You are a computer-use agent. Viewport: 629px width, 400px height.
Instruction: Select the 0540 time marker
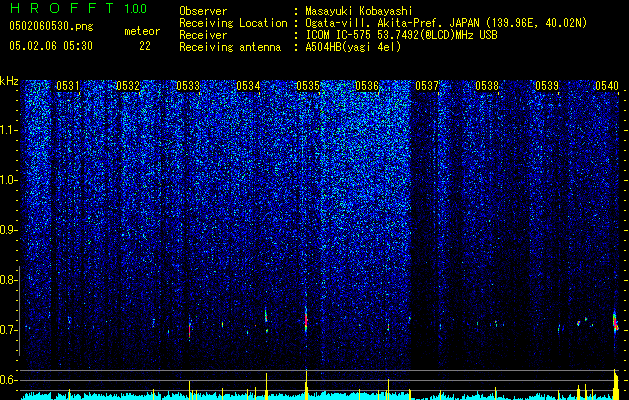pyautogui.click(x=607, y=86)
